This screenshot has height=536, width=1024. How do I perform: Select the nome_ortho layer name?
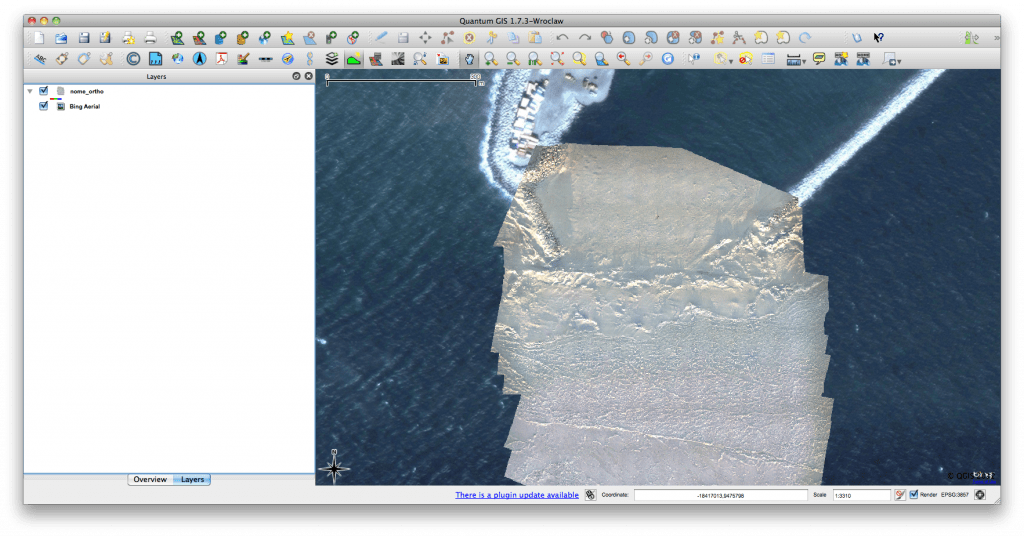click(87, 91)
